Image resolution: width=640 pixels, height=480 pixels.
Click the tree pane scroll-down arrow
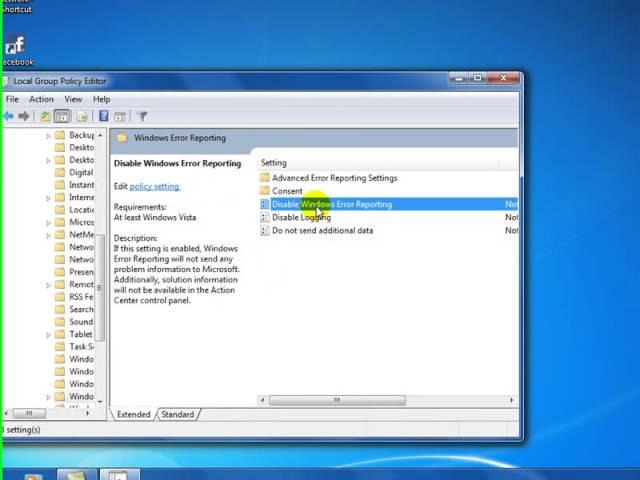pyautogui.click(x=100, y=402)
